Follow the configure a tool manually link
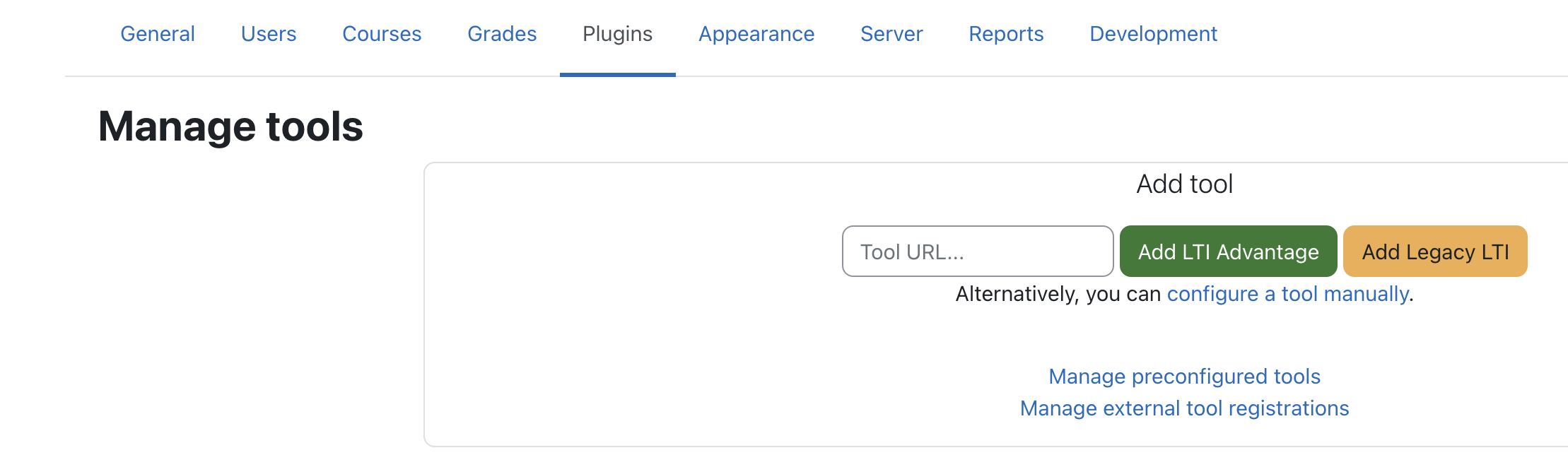1568x455 pixels. (x=1287, y=294)
